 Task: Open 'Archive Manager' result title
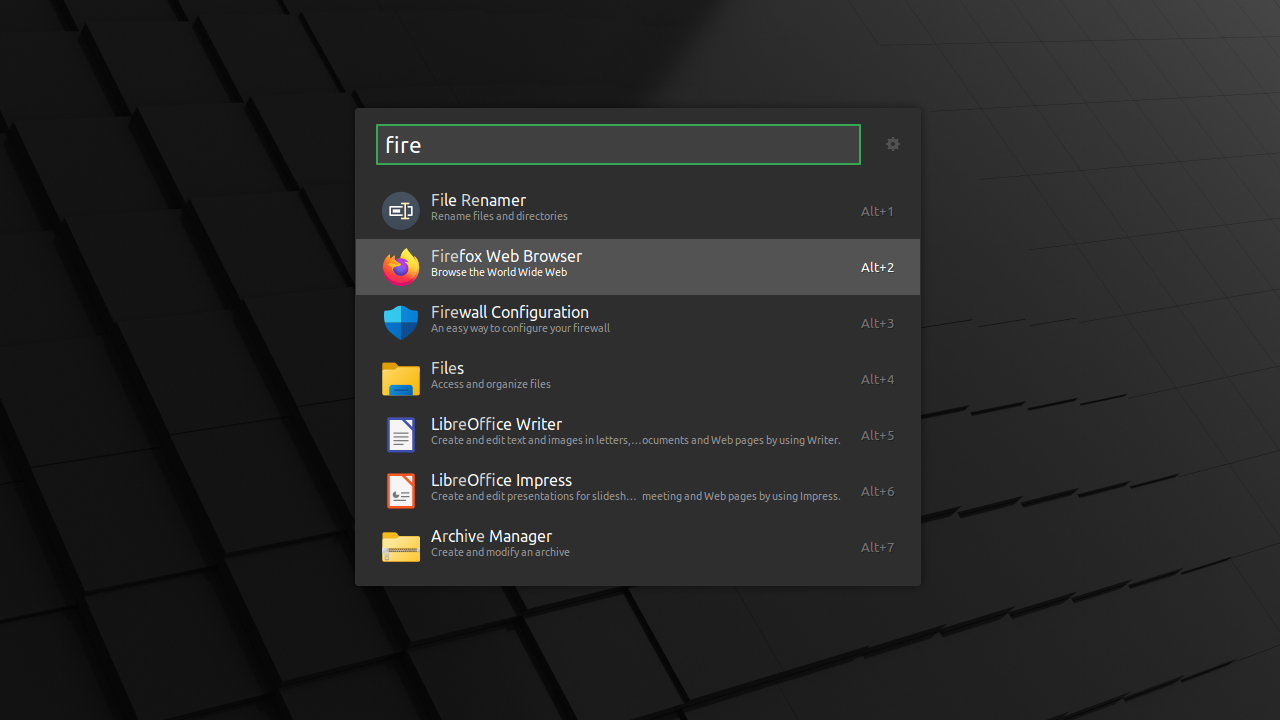tap(491, 536)
